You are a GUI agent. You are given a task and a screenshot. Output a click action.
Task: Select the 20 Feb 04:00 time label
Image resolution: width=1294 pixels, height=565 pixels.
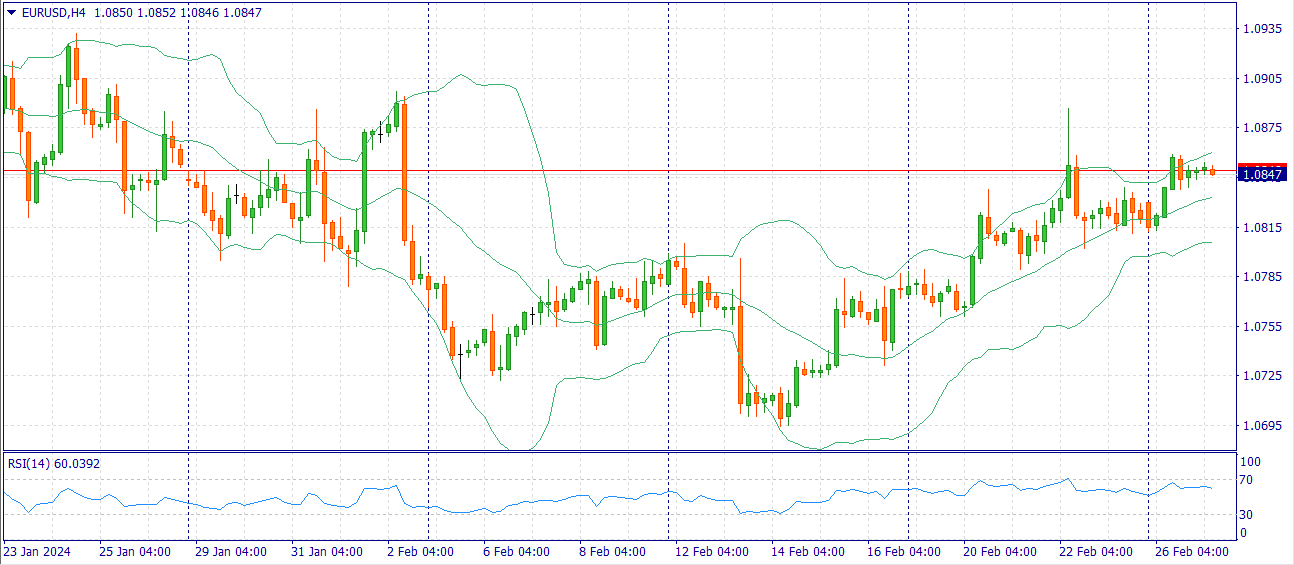[1000, 552]
